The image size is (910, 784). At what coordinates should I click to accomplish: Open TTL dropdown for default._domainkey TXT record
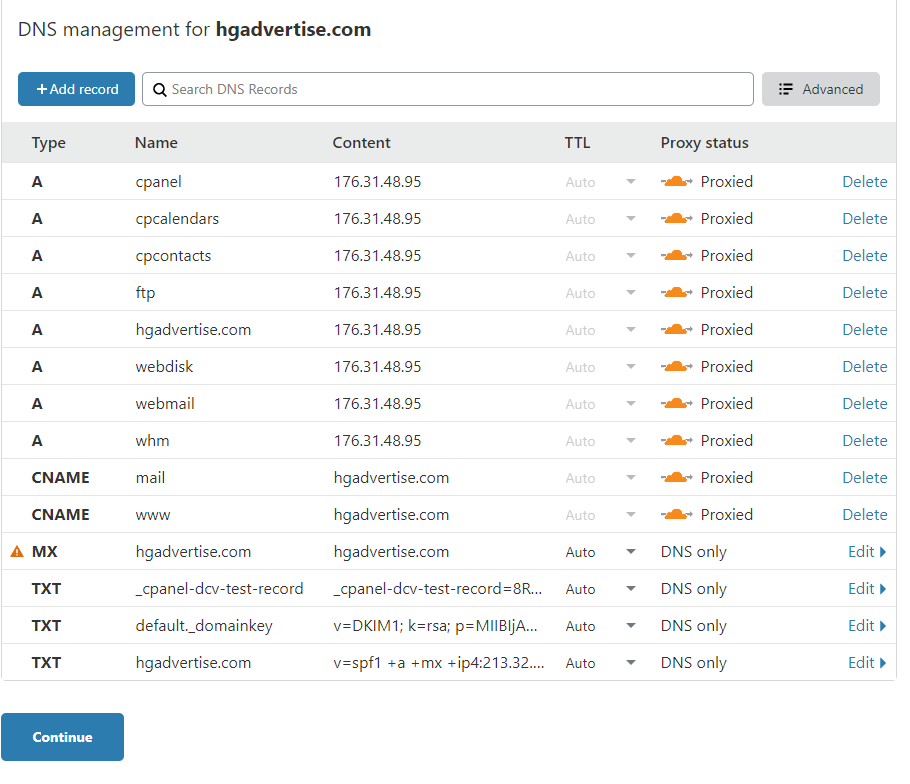click(x=630, y=626)
